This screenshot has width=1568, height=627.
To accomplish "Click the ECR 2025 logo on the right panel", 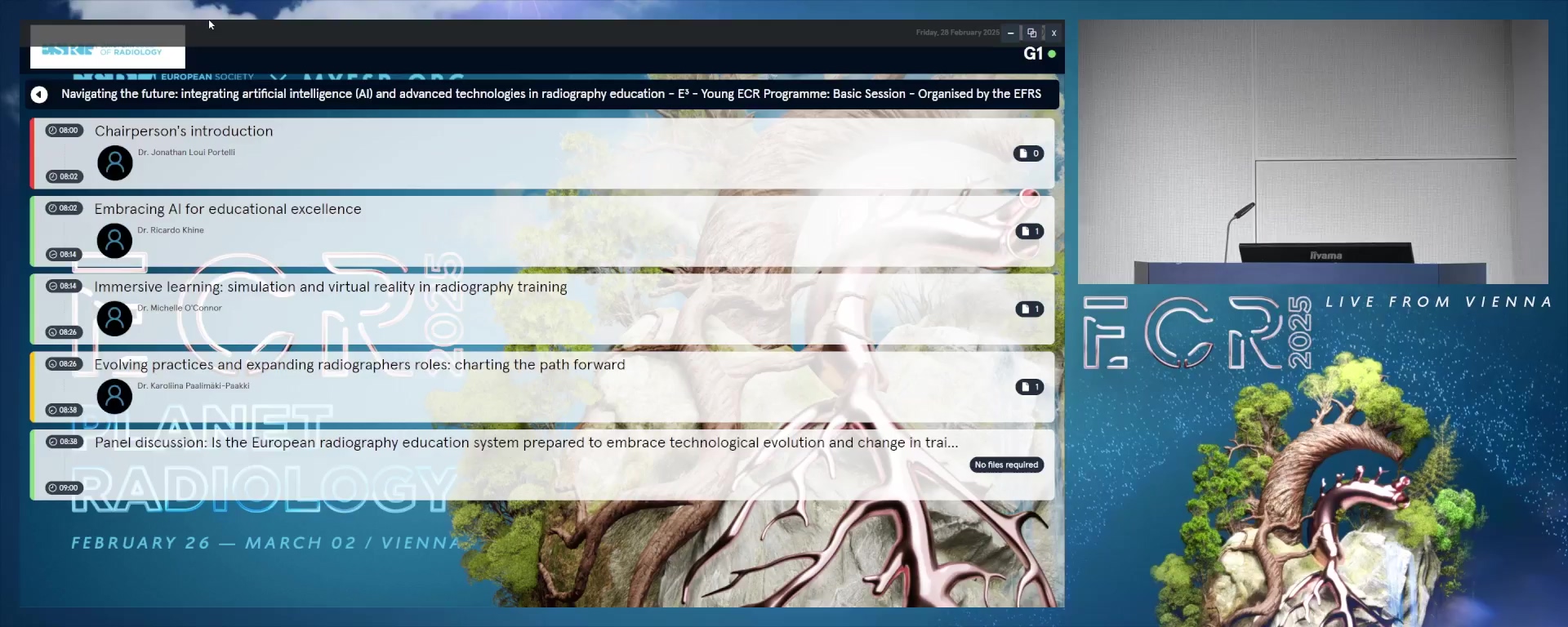I will (x=1197, y=332).
